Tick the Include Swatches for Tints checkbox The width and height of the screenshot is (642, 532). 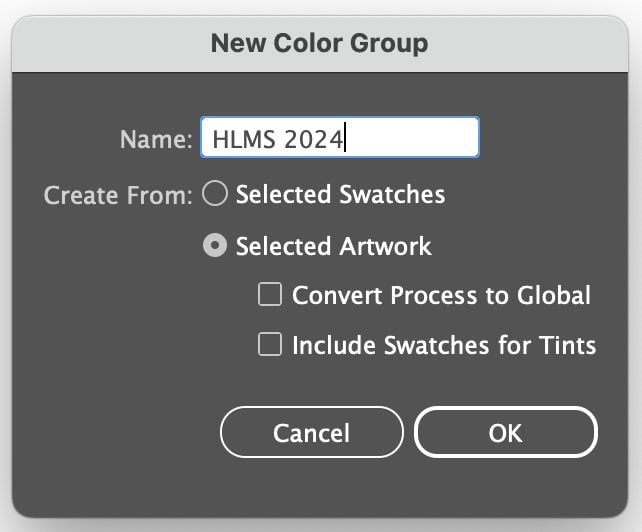270,344
